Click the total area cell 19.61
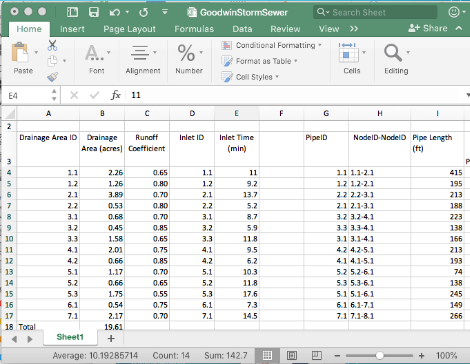The height and width of the screenshot is (364, 470). (102, 327)
